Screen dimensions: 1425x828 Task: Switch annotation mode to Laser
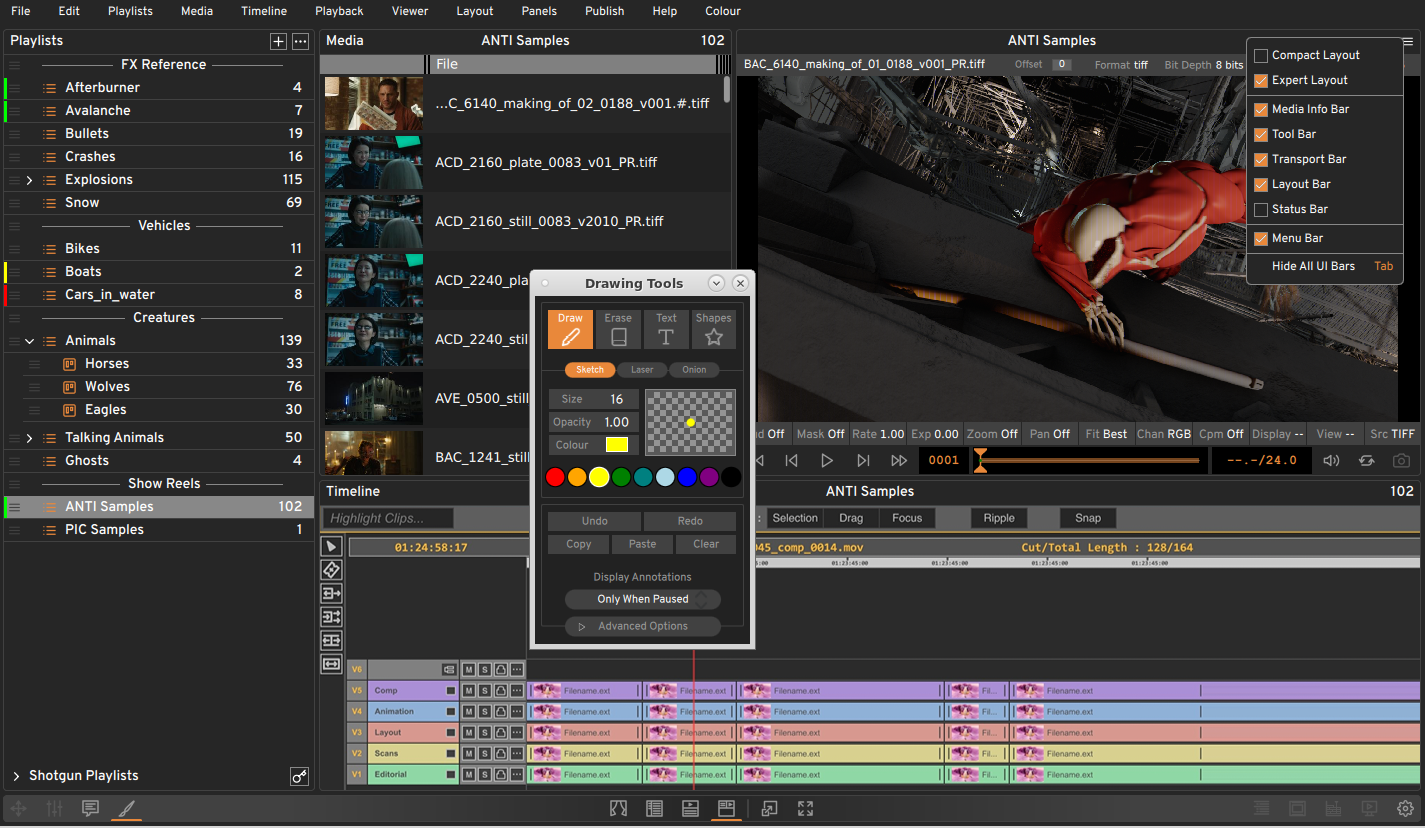pos(642,369)
